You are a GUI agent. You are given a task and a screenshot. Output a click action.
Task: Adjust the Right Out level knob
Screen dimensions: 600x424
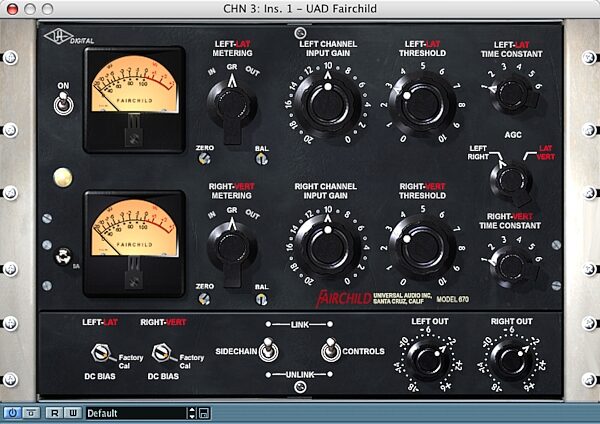pos(511,359)
